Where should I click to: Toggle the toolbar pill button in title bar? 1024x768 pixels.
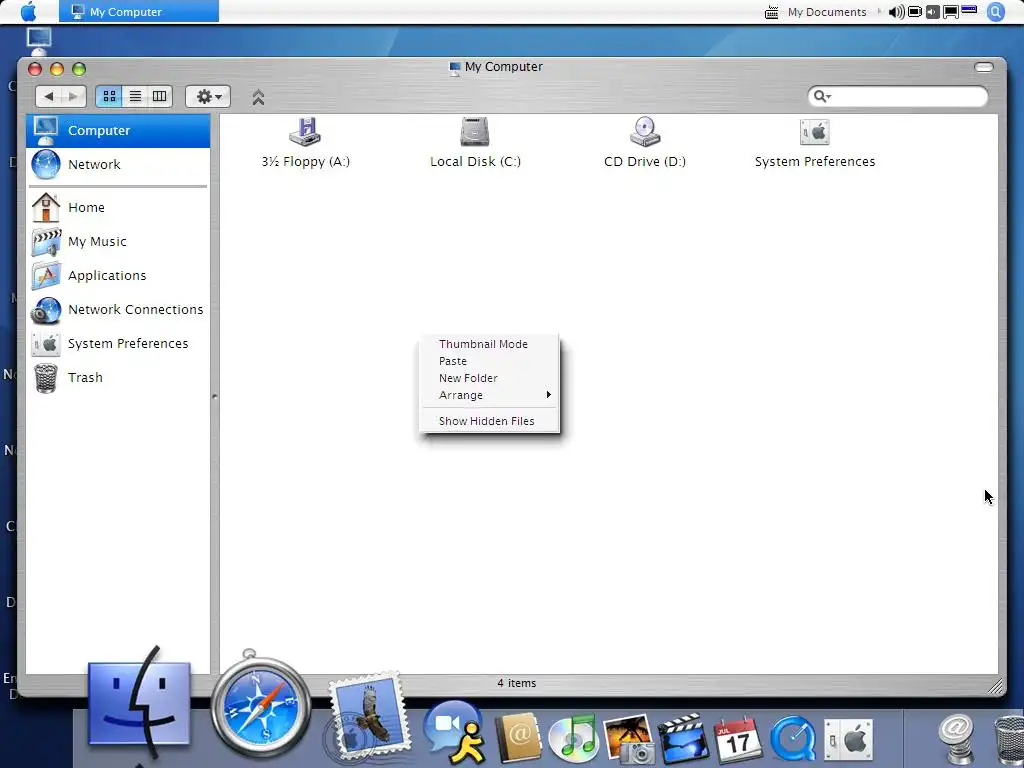(984, 67)
